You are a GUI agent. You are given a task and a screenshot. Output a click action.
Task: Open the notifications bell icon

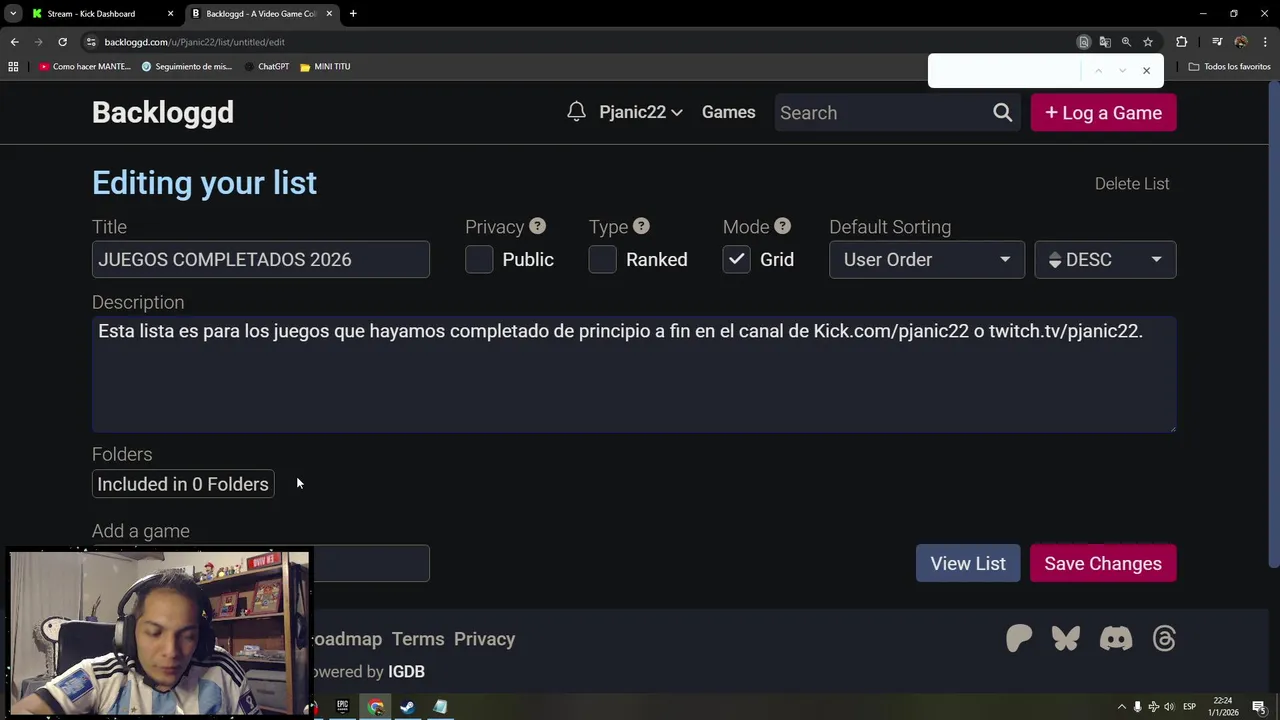click(576, 112)
